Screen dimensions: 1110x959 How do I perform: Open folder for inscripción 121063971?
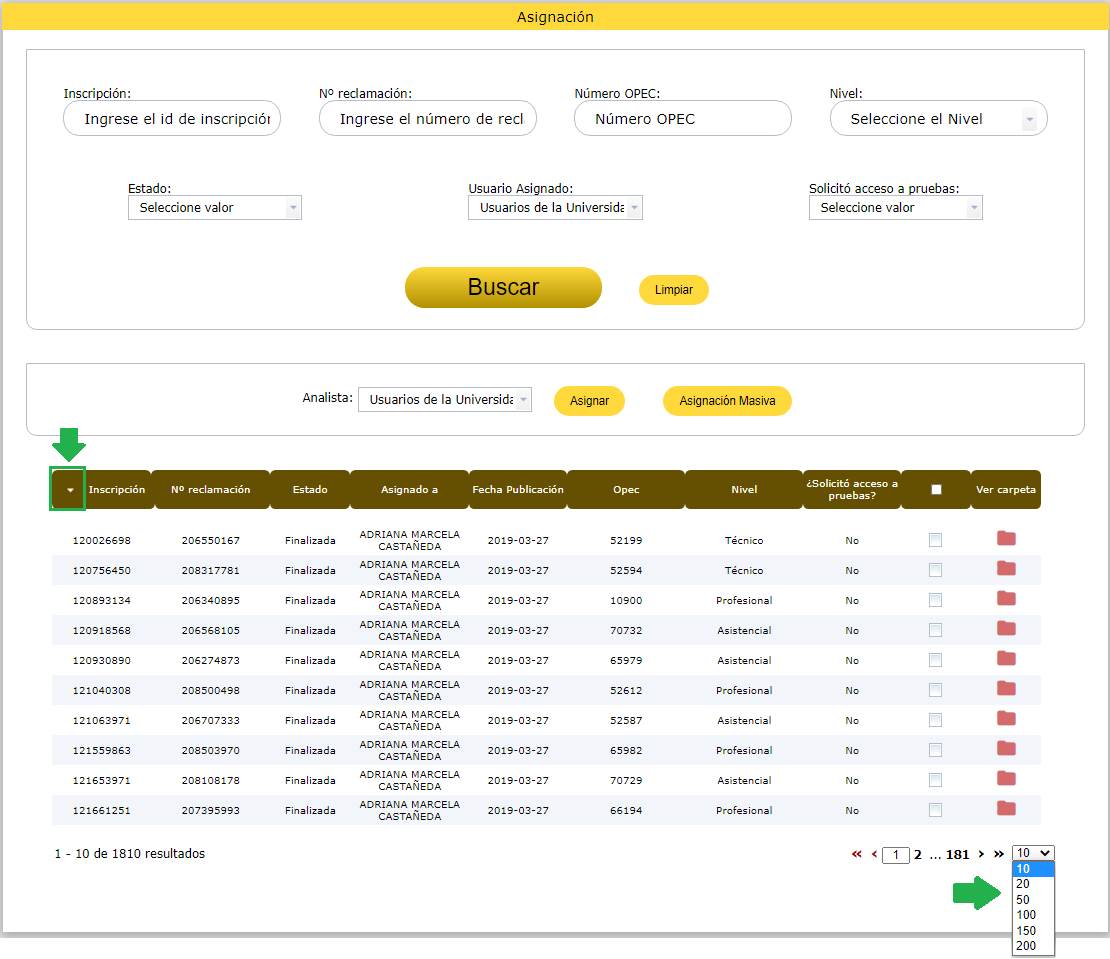[x=1006, y=719]
